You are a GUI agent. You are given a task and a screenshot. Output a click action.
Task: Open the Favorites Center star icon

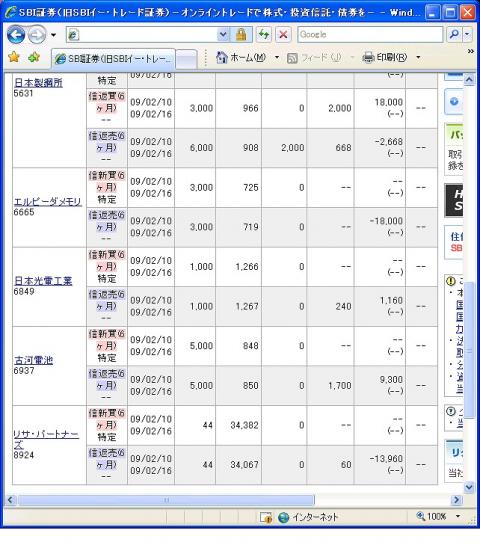click(13, 57)
